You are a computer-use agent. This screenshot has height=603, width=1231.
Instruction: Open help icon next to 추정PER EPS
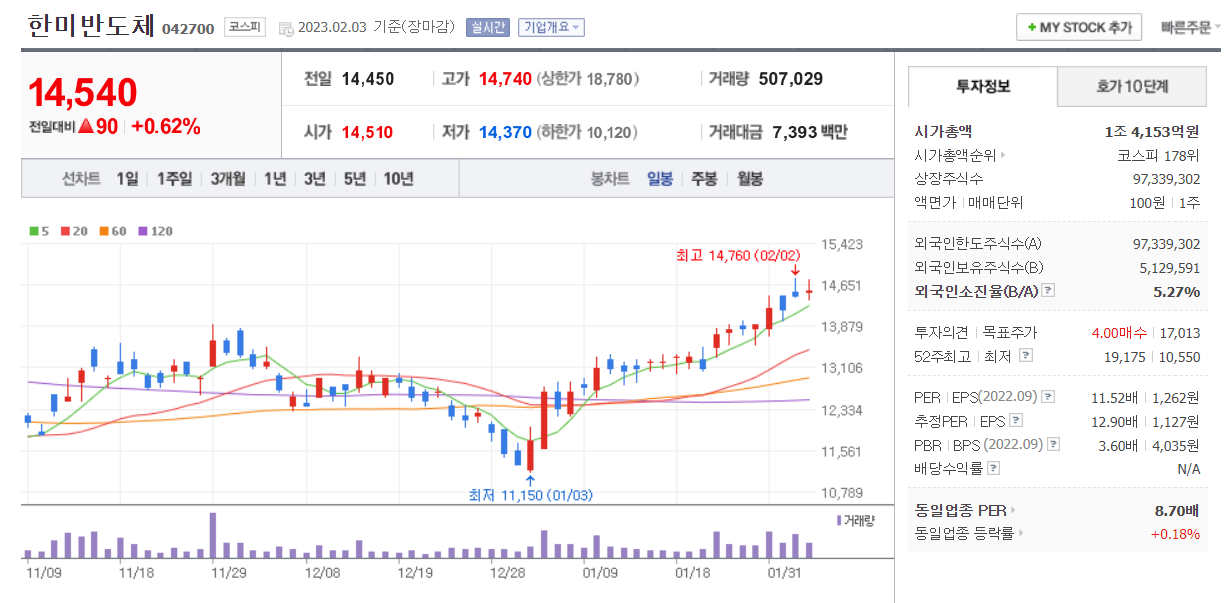coord(1016,420)
